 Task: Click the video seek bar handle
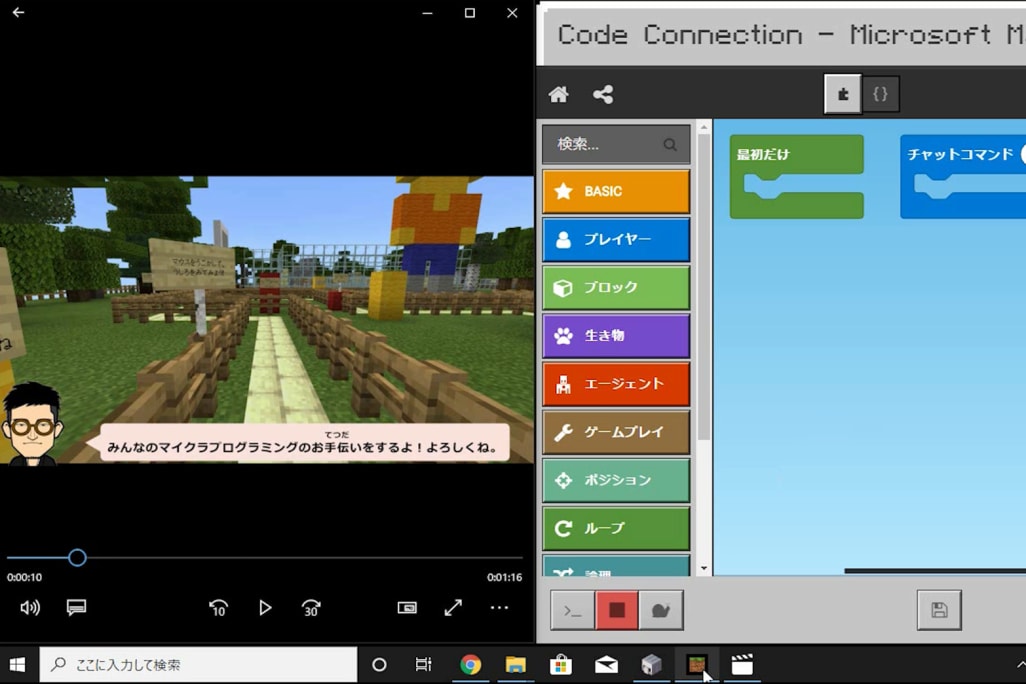[77, 558]
